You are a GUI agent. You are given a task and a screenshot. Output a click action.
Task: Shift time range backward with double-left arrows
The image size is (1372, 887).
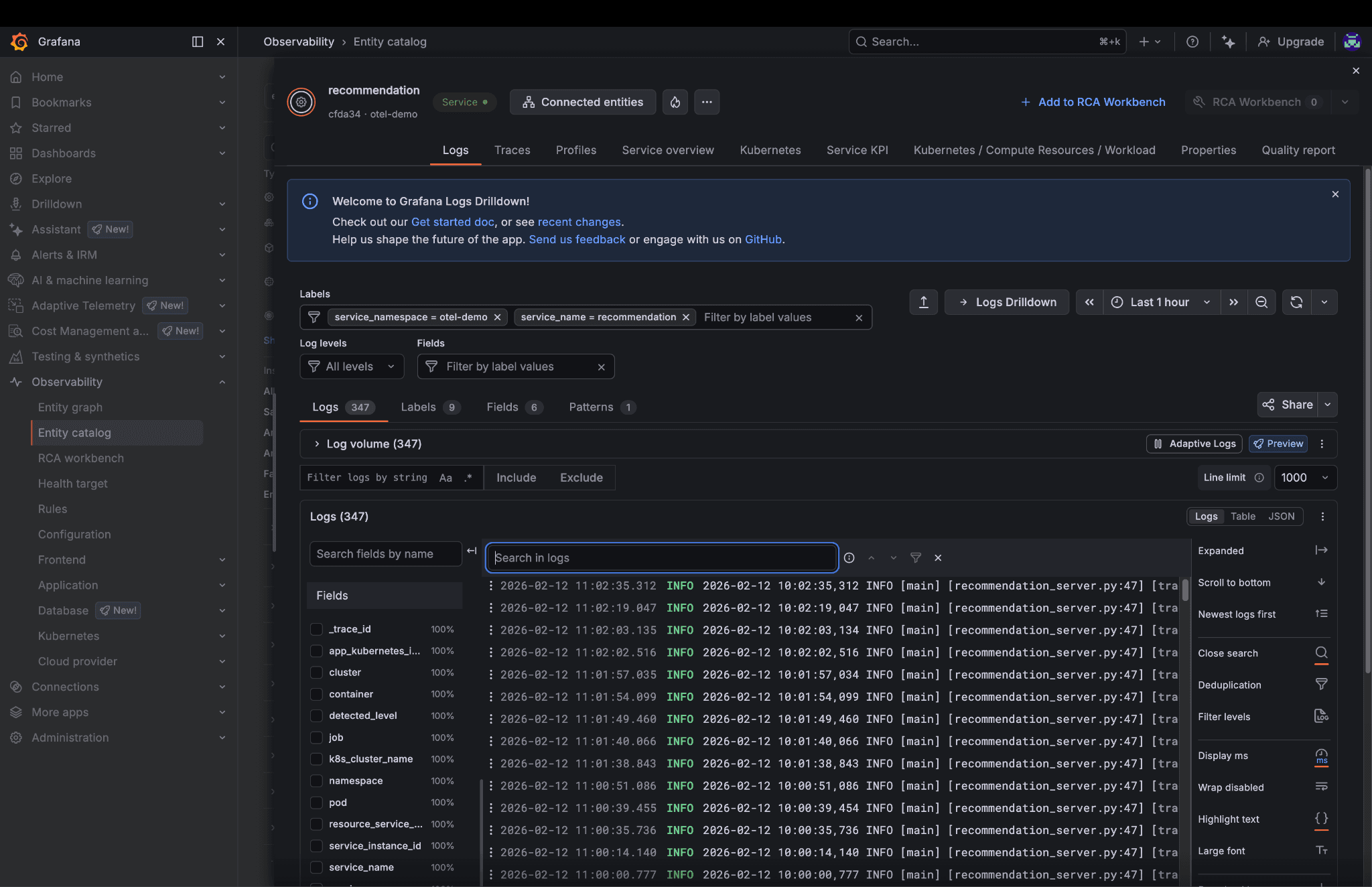(x=1089, y=302)
